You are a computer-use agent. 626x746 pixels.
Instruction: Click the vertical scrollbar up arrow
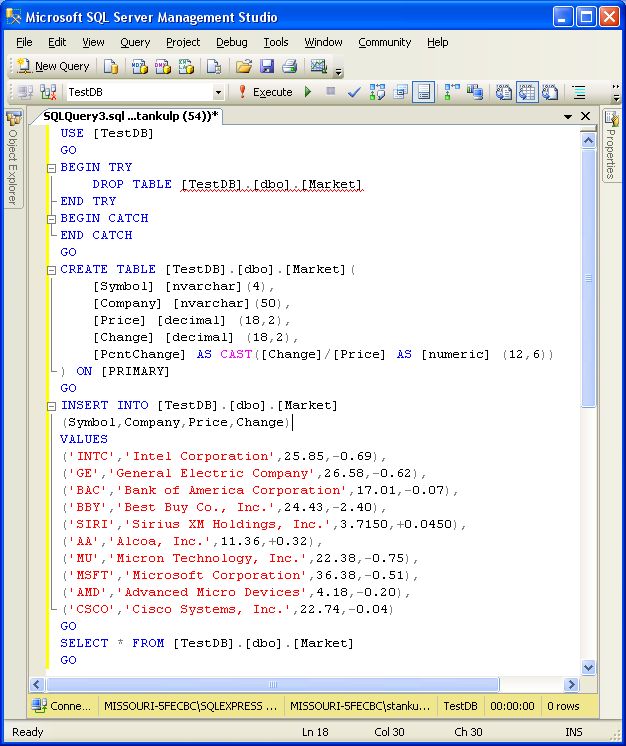point(588,141)
